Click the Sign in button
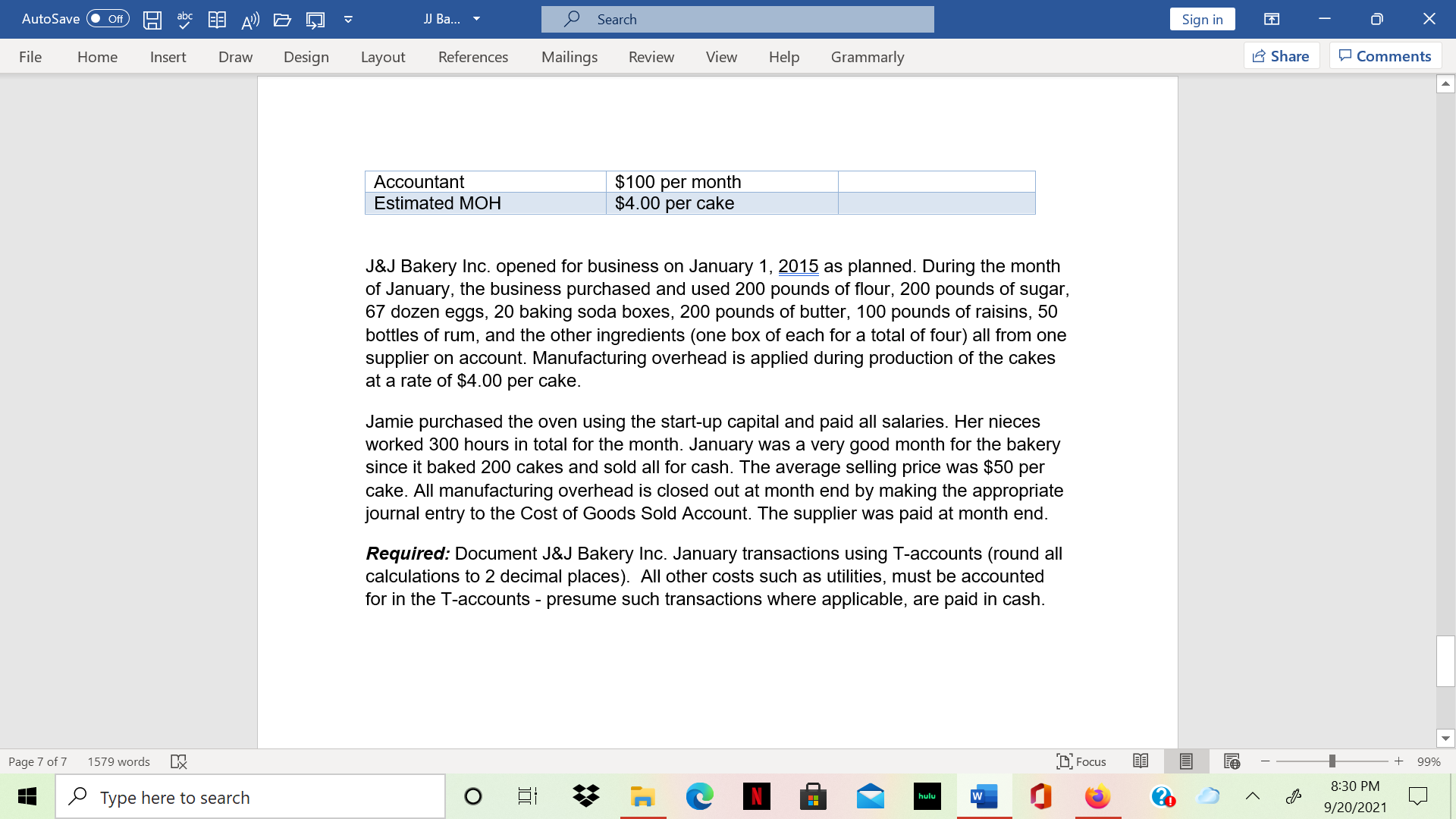1456x819 pixels. 1202,20
